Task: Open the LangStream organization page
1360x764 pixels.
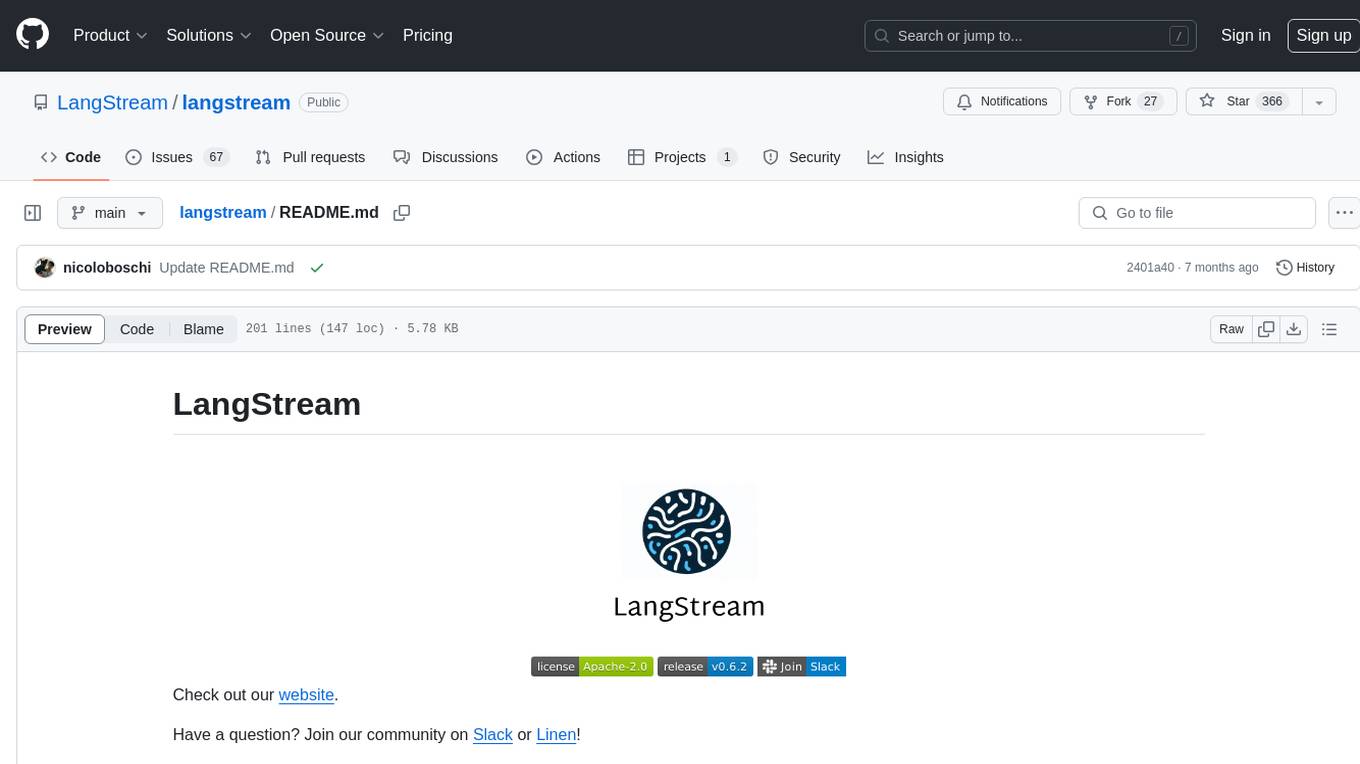Action: 112,102
